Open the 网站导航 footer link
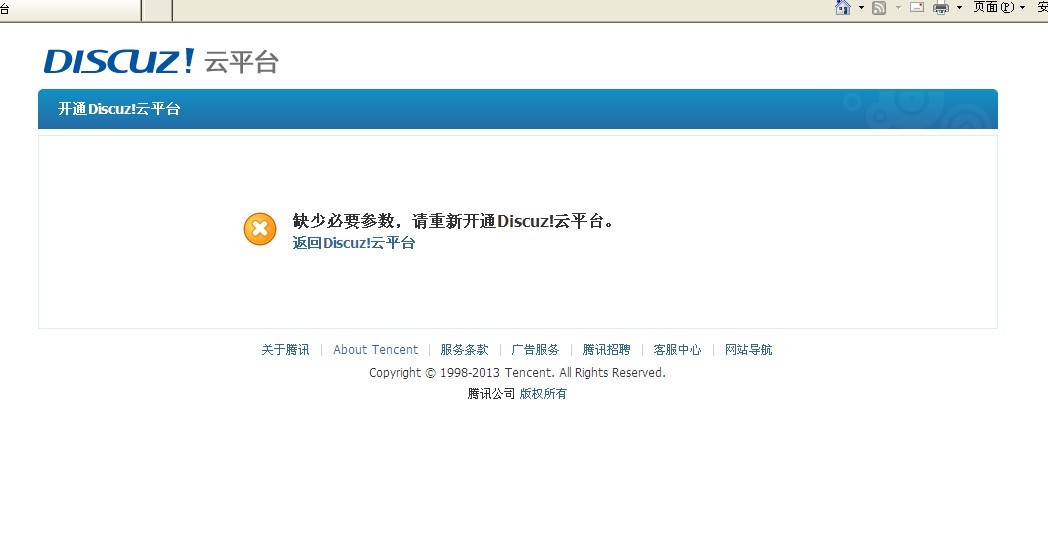Image resolution: width=1048 pixels, height=543 pixels. (x=749, y=350)
